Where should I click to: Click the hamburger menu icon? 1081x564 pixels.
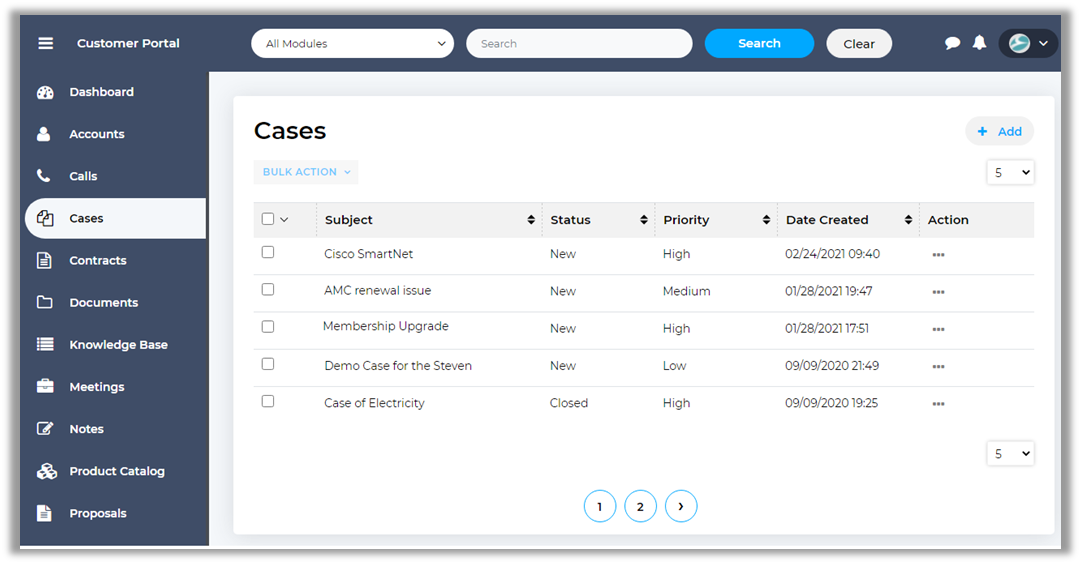tap(45, 43)
